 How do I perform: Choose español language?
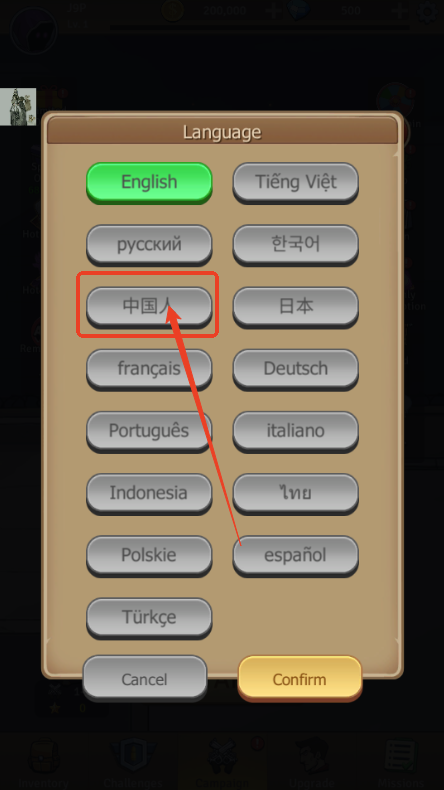(295, 555)
